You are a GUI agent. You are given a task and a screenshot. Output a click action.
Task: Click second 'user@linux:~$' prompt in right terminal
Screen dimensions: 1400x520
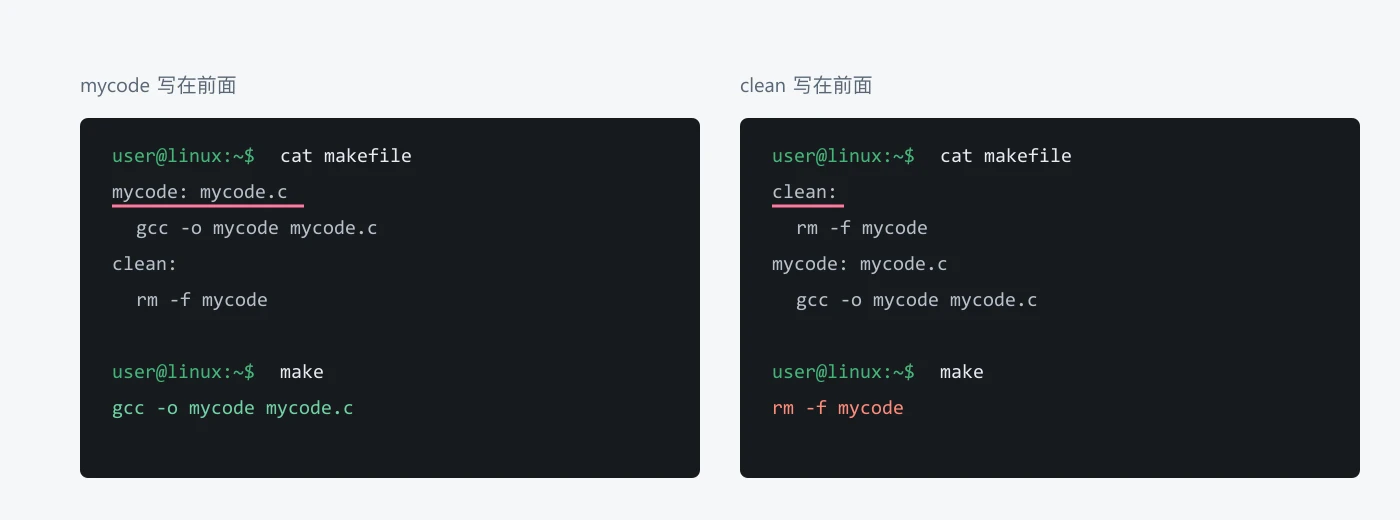844,372
